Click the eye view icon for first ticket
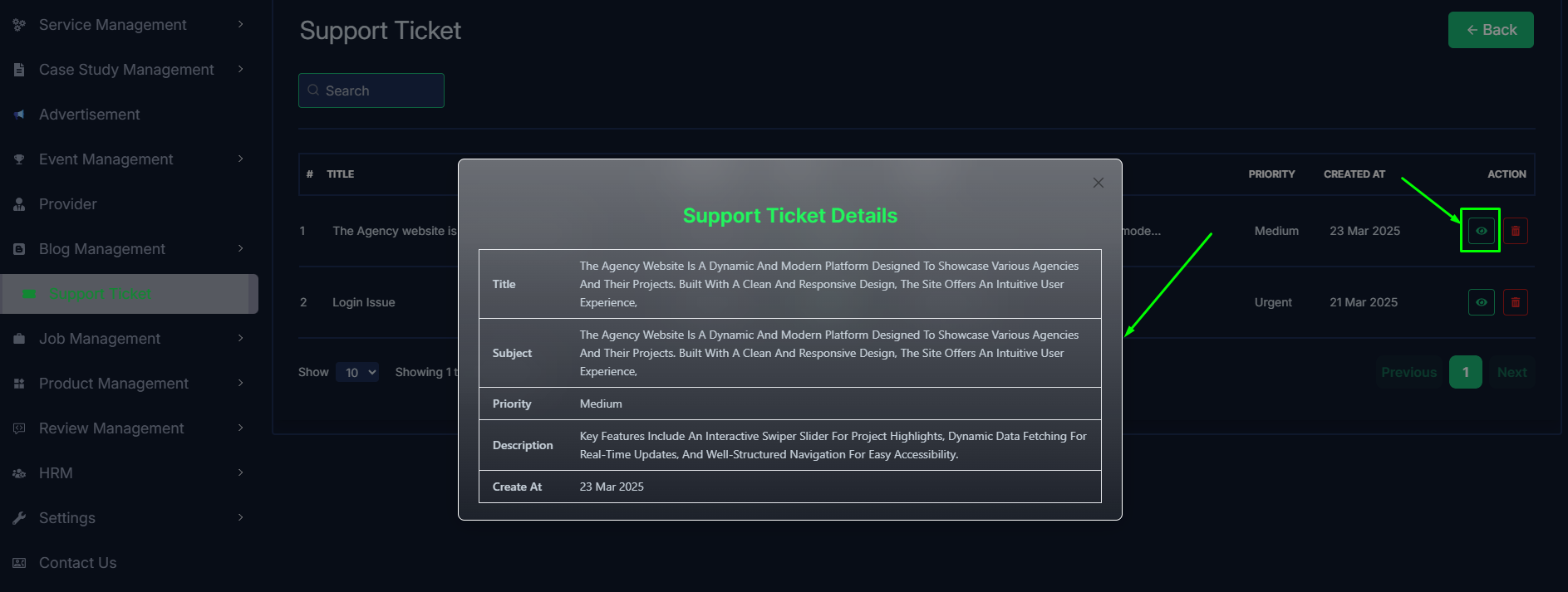 pos(1481,231)
